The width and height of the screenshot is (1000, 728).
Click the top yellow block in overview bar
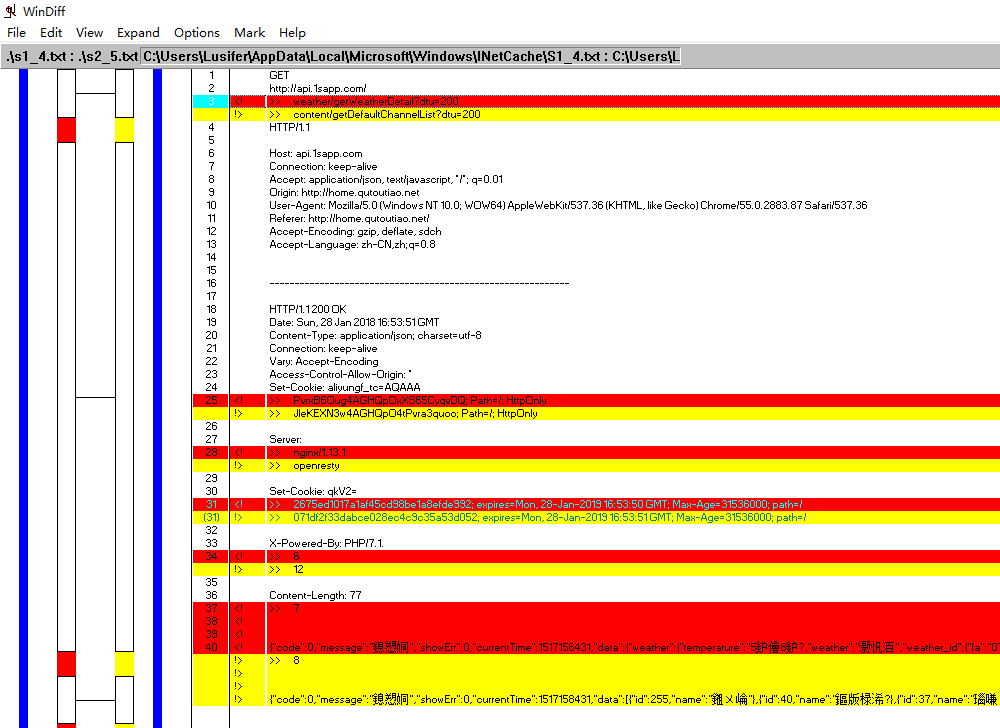[x=124, y=130]
